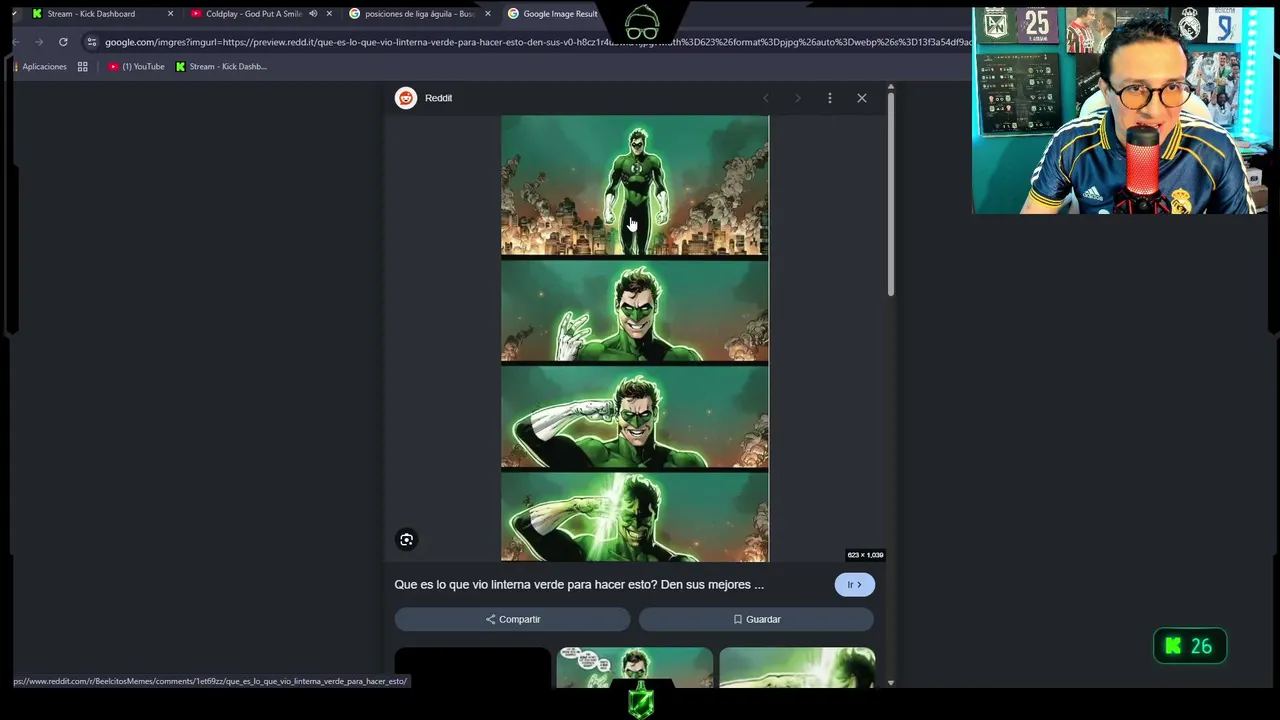Open the image panel three-dot menu
Viewport: 1280px width, 720px height.
pos(829,98)
